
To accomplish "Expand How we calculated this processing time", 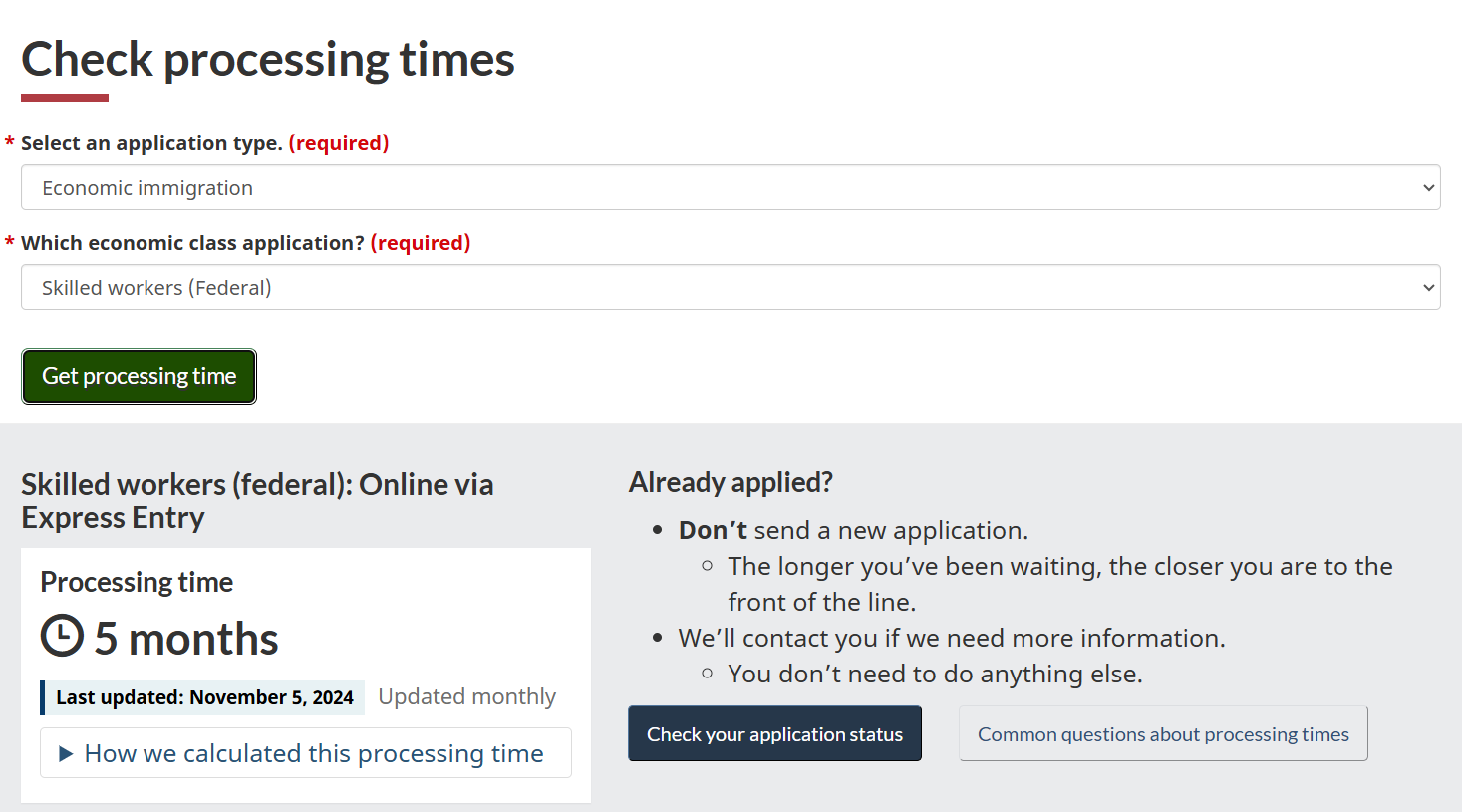I will coord(306,753).
